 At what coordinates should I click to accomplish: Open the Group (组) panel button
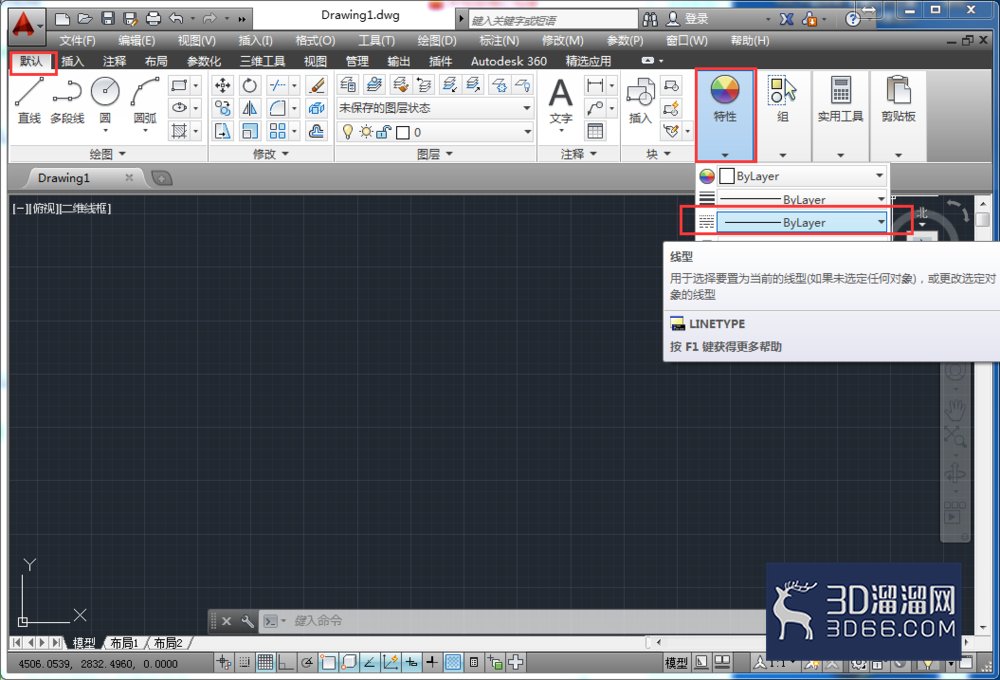click(x=783, y=115)
